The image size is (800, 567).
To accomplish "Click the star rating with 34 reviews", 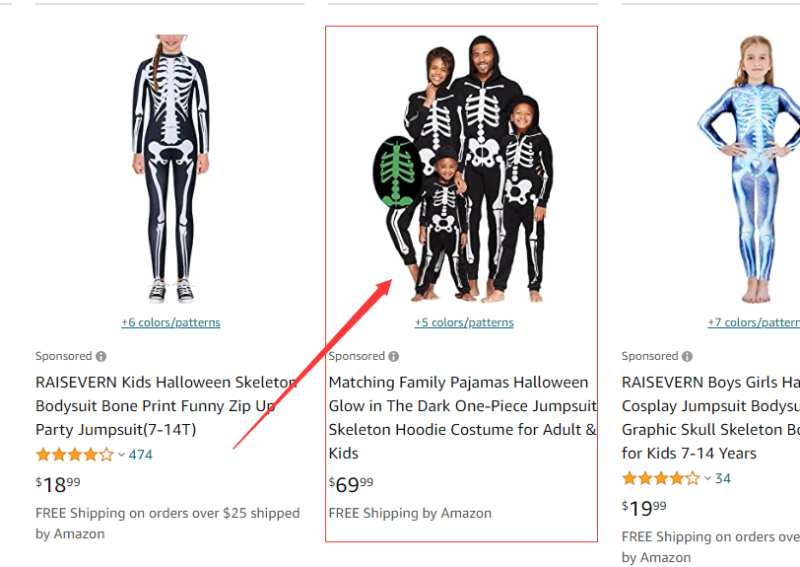I will pyautogui.click(x=661, y=479).
